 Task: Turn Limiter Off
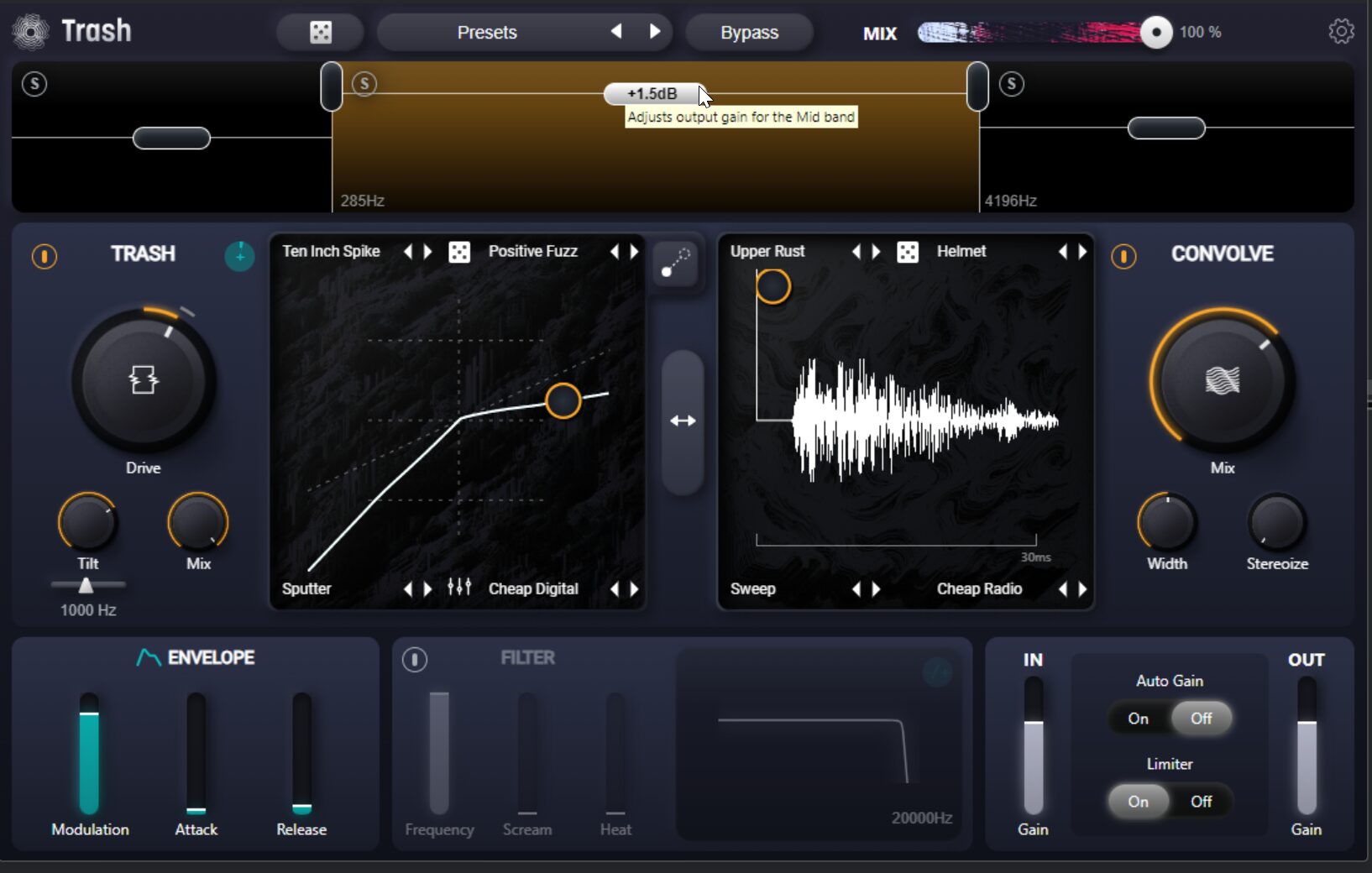1201,802
